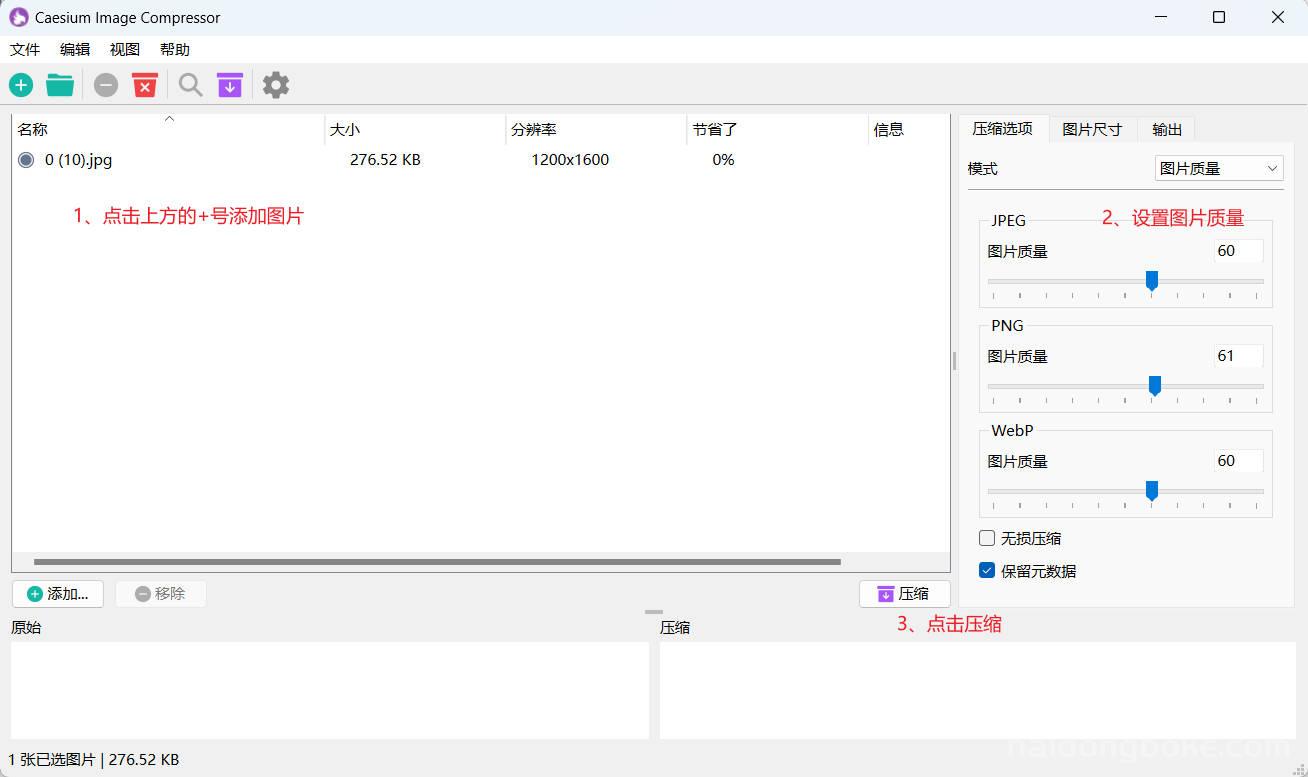Select the file row 0 (10).jpg

coord(480,160)
